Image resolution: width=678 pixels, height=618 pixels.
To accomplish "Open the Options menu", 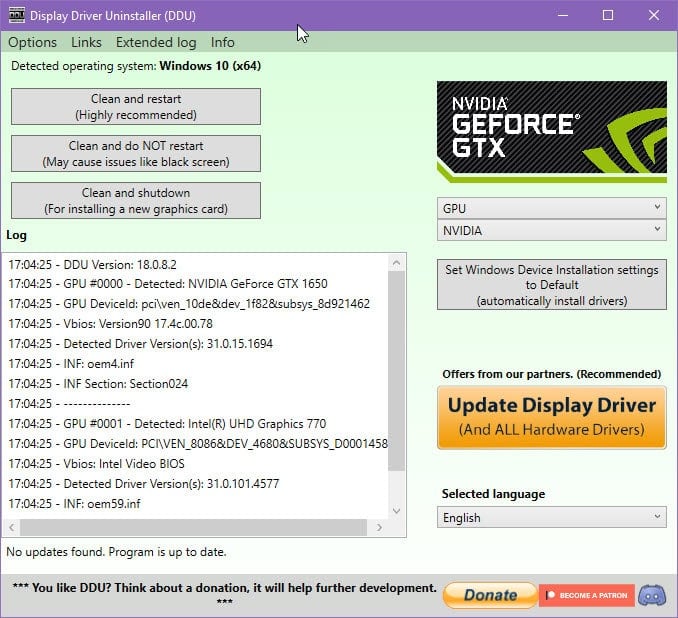I will pyautogui.click(x=32, y=42).
